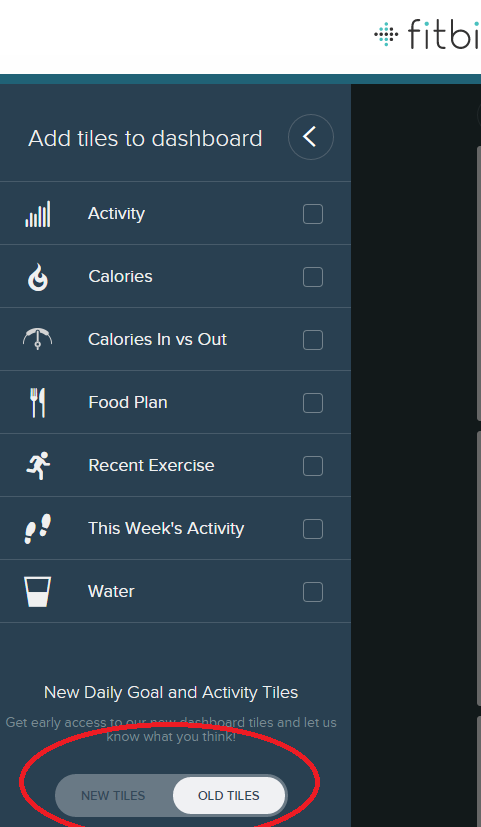Check the Calories tile checkbox
This screenshot has height=827, width=481.
coord(313,277)
